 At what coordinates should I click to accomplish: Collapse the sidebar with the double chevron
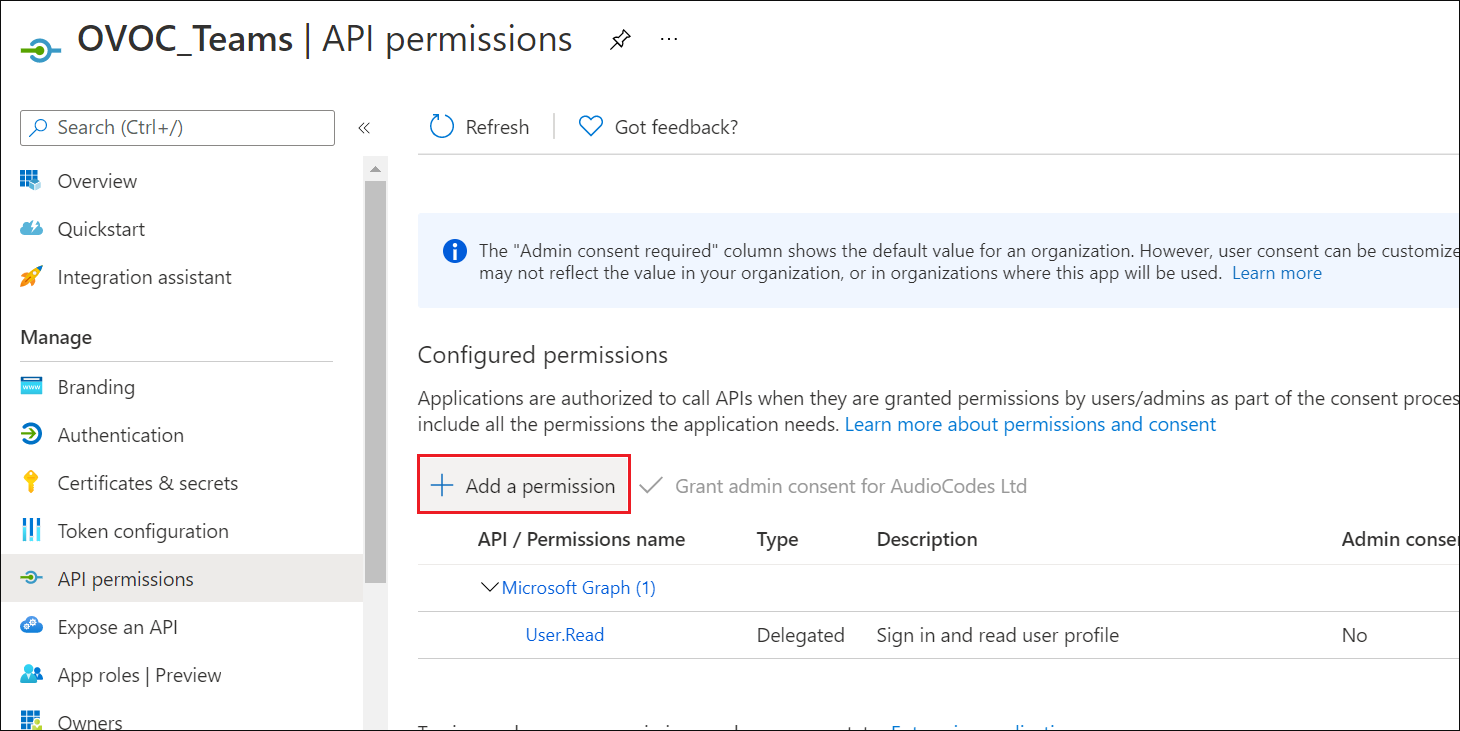[364, 128]
